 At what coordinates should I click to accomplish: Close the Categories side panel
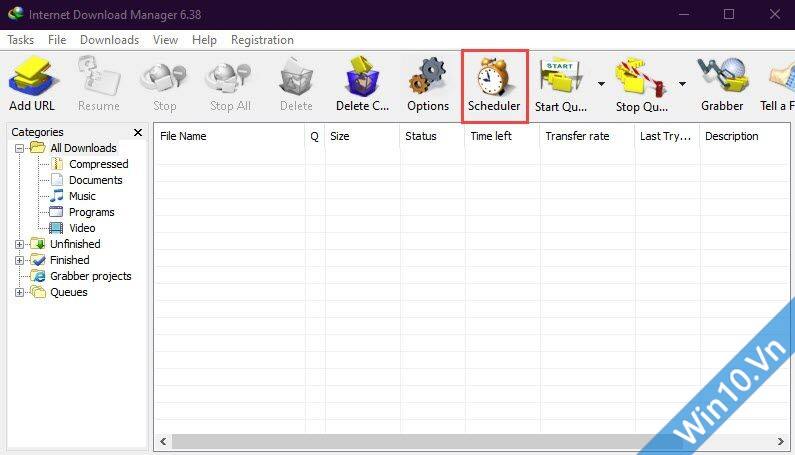pyautogui.click(x=138, y=132)
